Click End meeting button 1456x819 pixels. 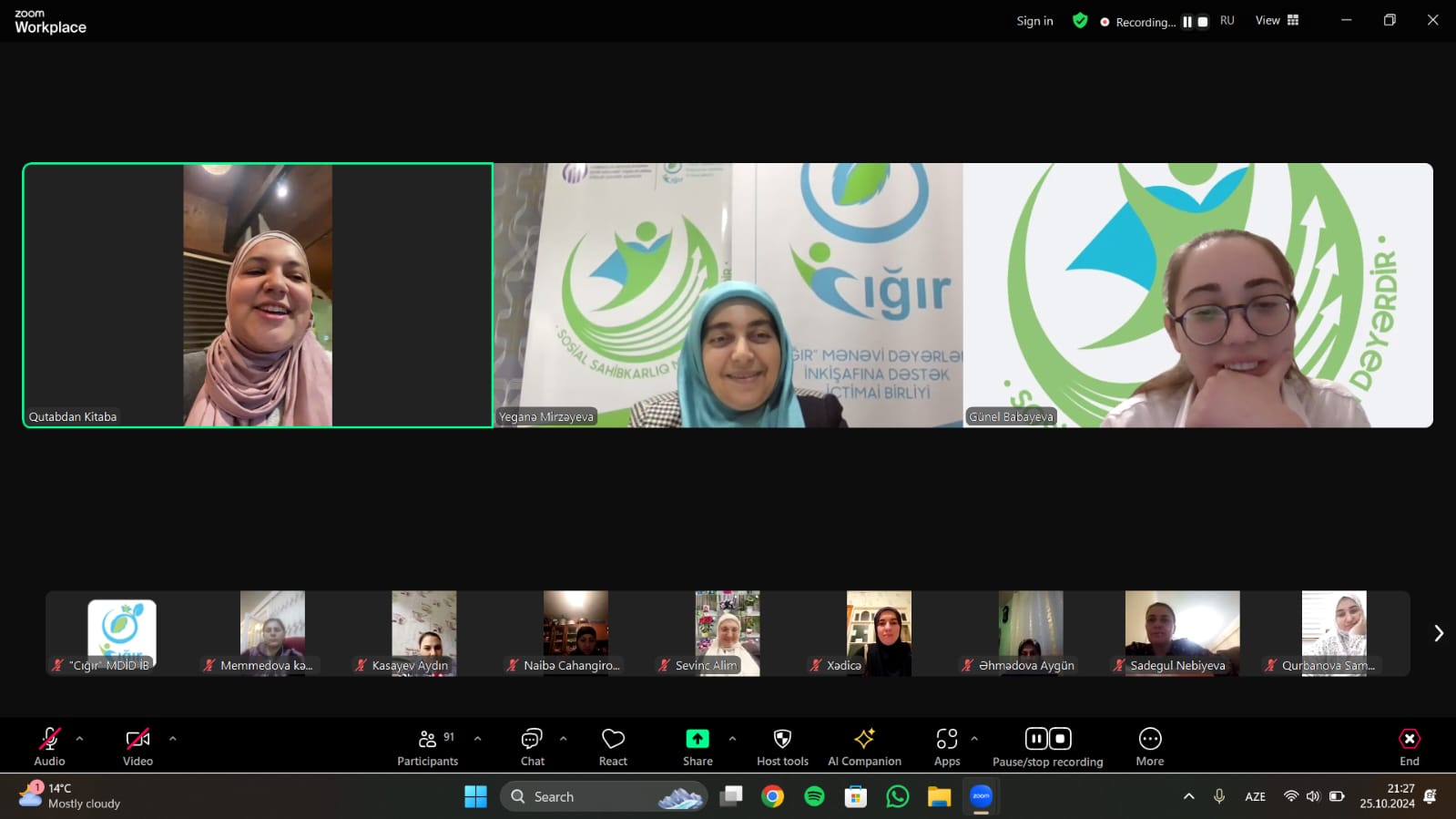1410,746
